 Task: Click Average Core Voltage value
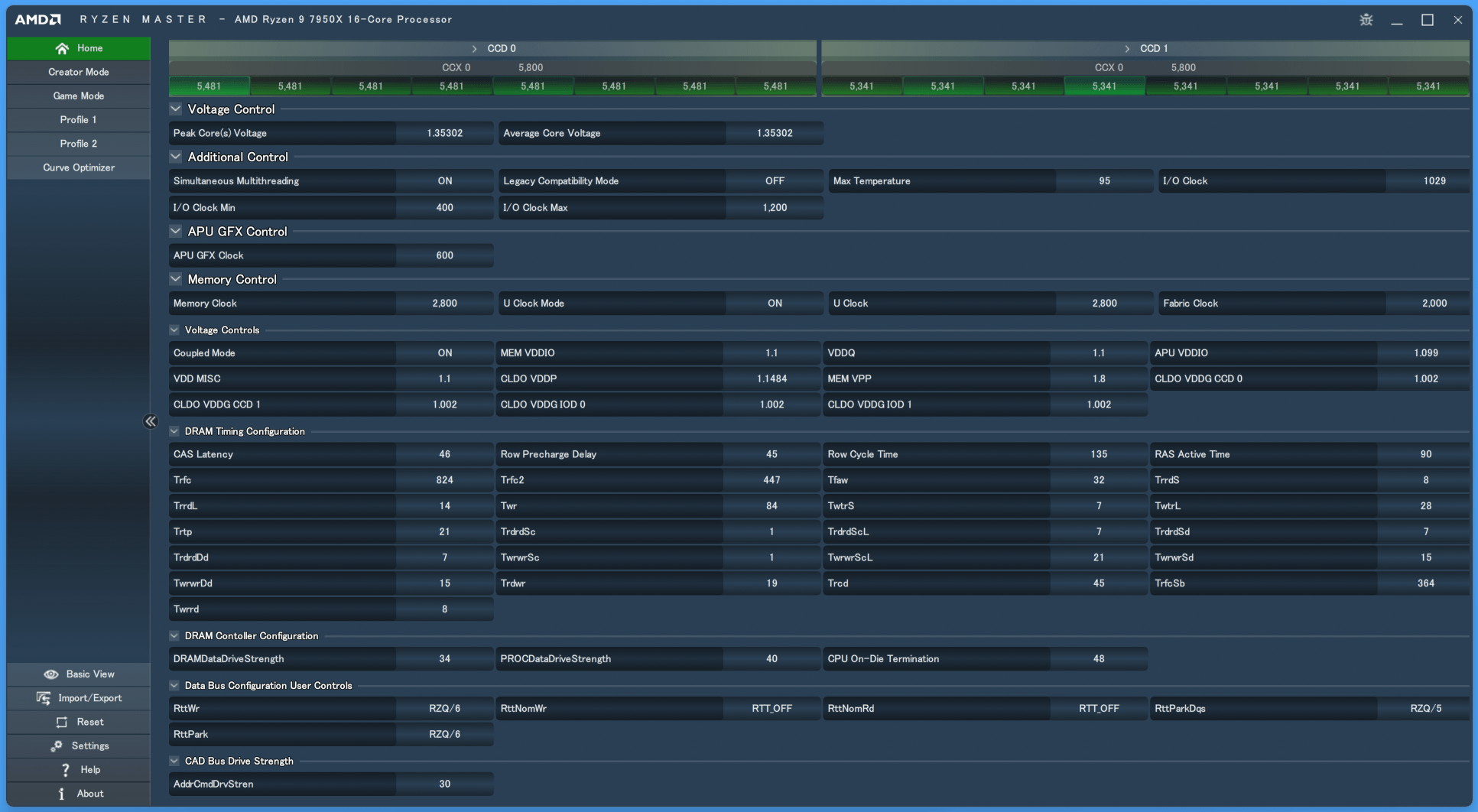pos(775,133)
